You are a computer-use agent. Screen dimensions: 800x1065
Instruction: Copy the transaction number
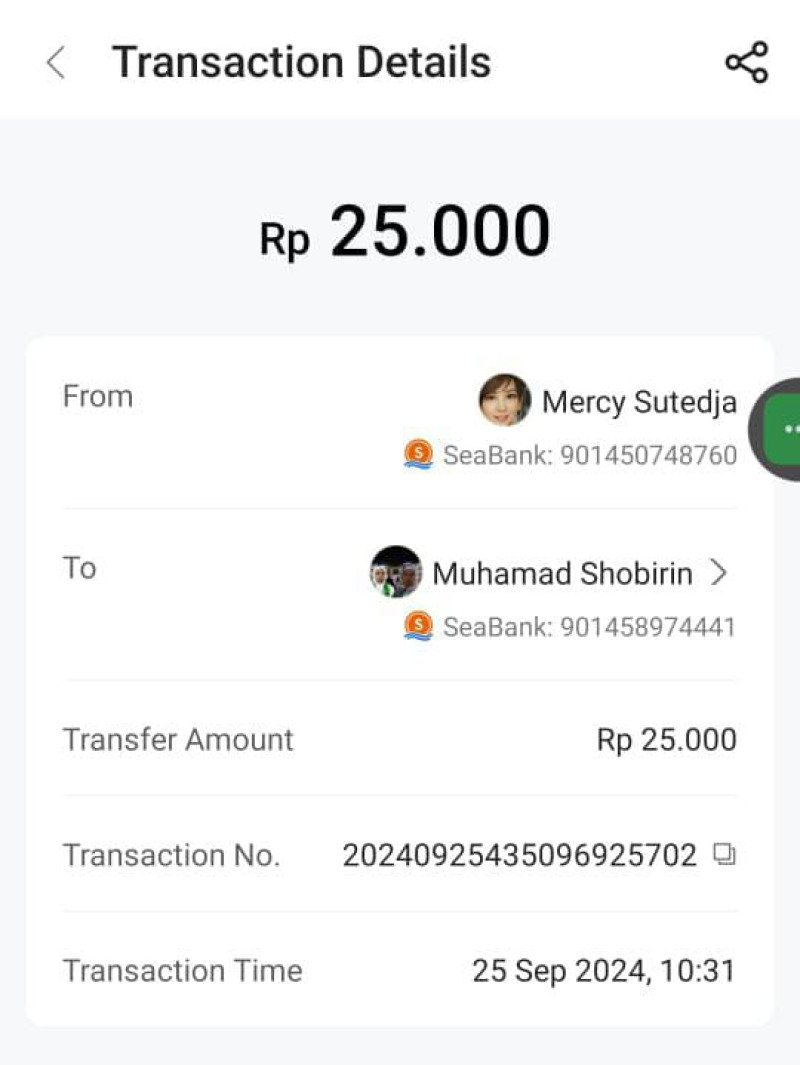724,855
